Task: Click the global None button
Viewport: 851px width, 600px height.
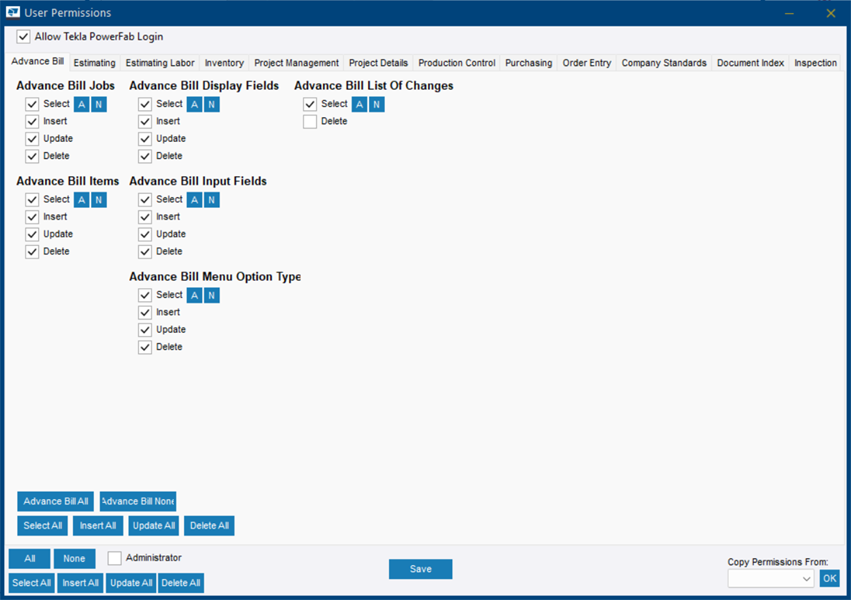Action: pyautogui.click(x=74, y=559)
